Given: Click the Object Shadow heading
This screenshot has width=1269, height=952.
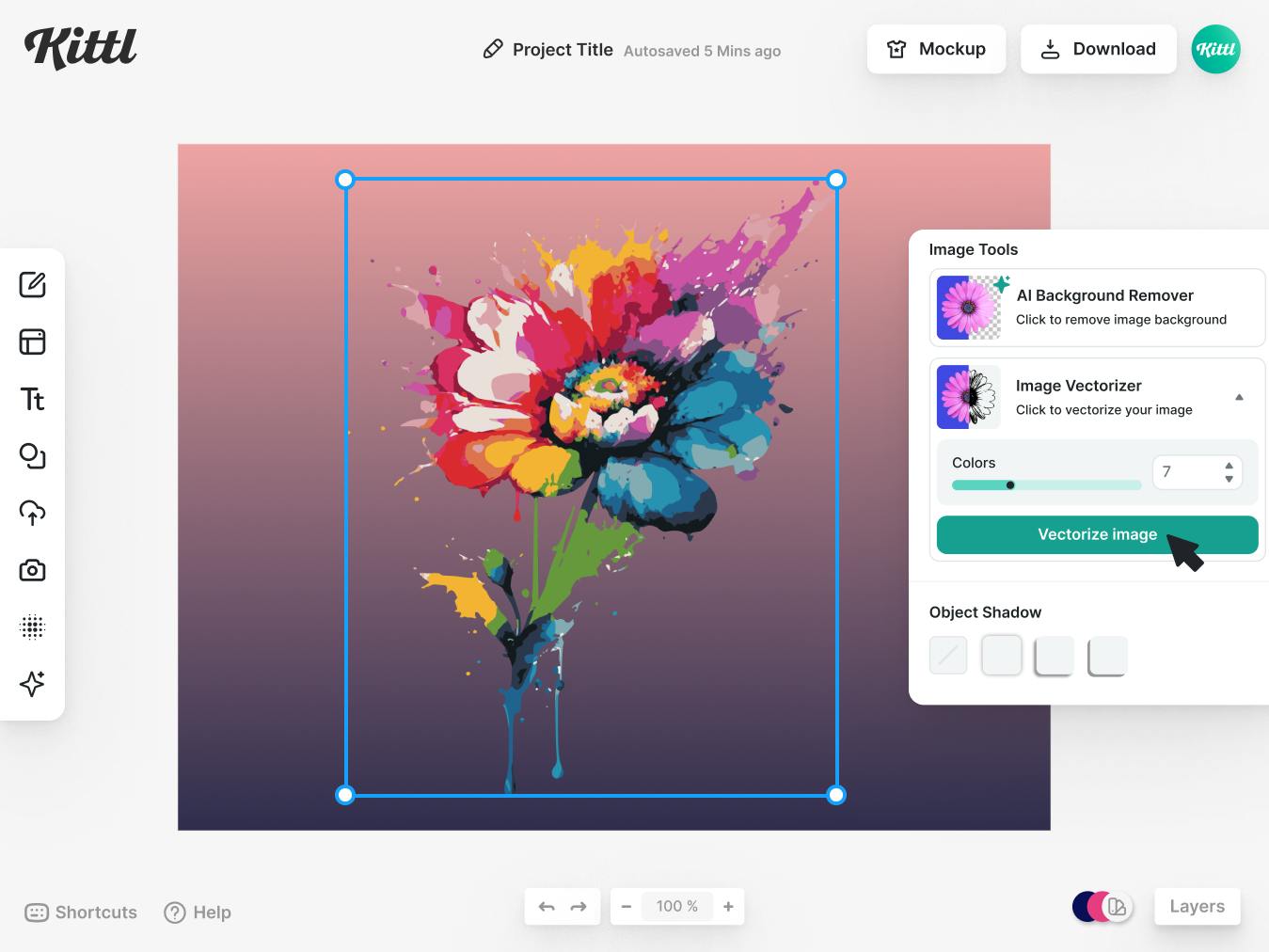Looking at the screenshot, I should [x=985, y=612].
